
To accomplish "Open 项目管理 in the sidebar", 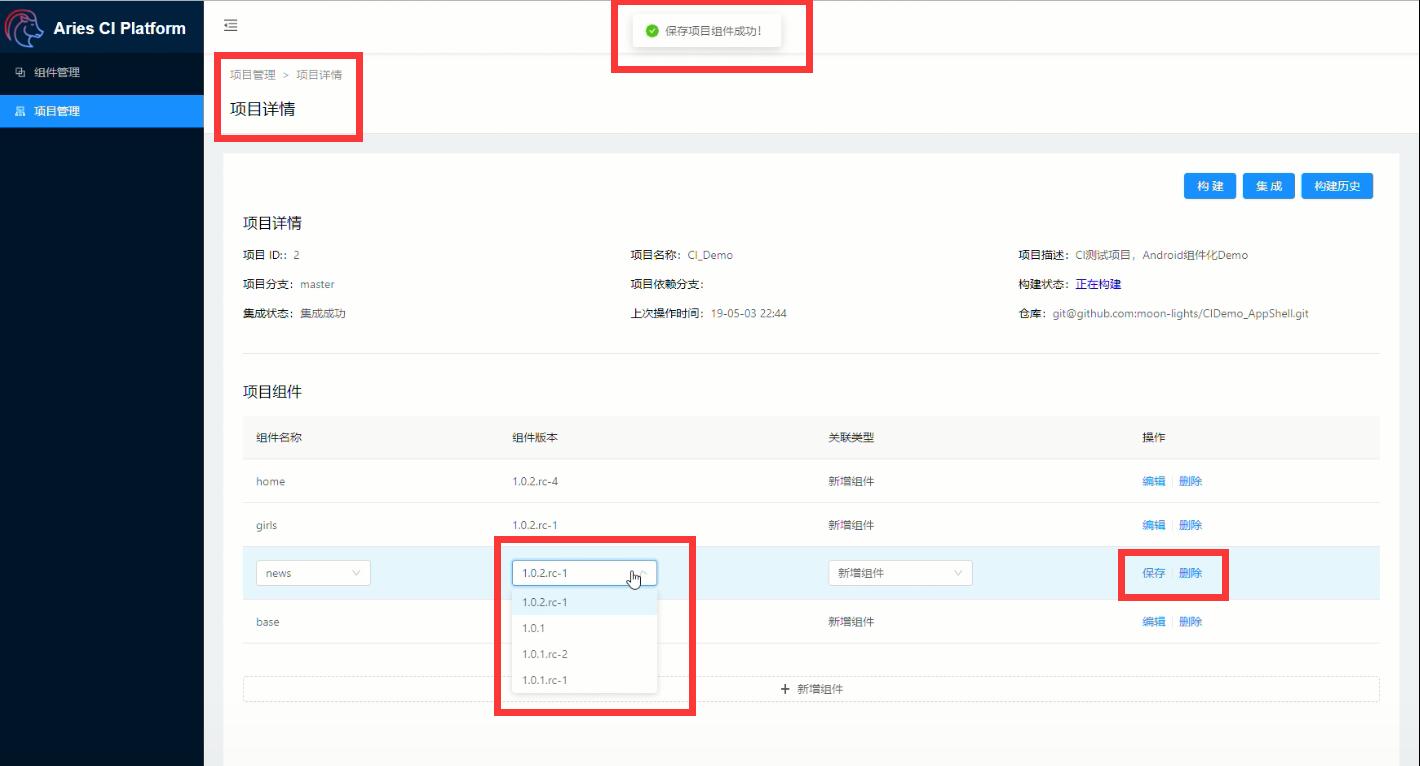I will [102, 111].
